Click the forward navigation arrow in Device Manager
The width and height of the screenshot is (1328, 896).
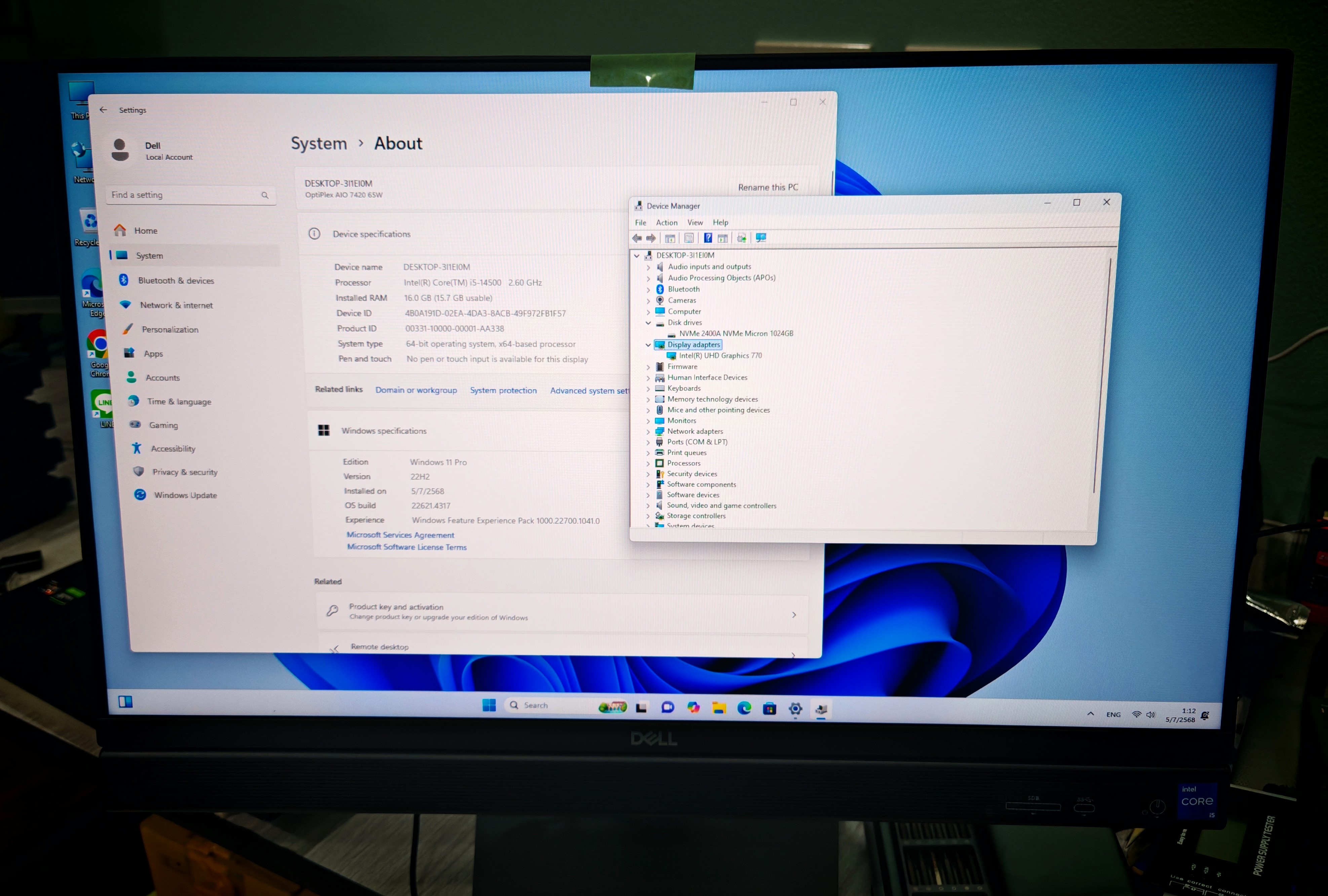pyautogui.click(x=652, y=238)
